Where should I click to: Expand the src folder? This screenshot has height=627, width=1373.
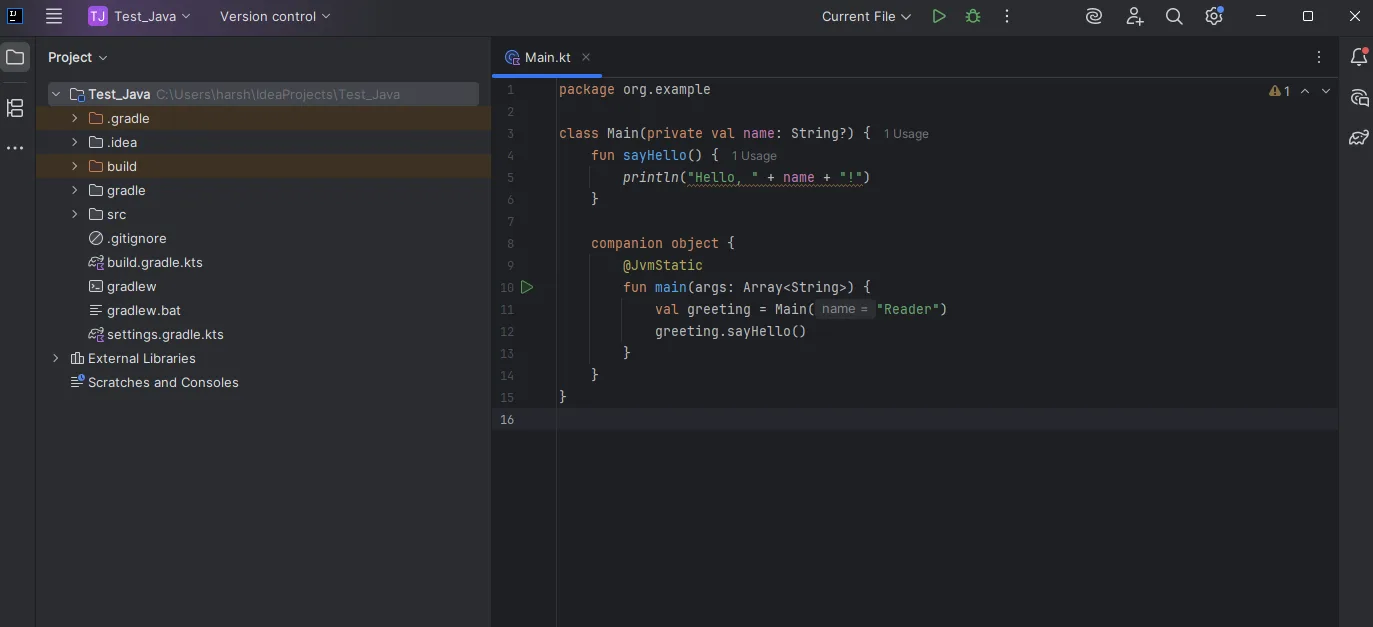(74, 214)
